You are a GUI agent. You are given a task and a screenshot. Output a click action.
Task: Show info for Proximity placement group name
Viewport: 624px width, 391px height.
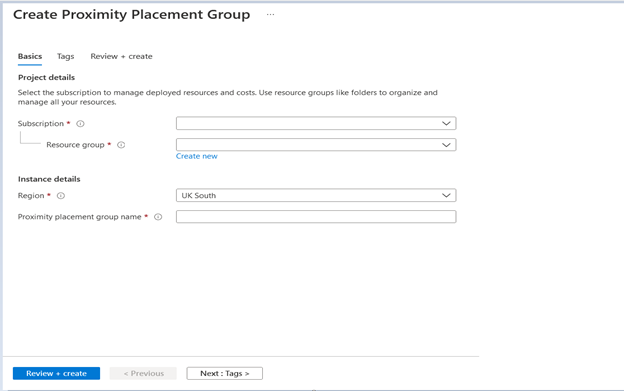[x=158, y=217]
